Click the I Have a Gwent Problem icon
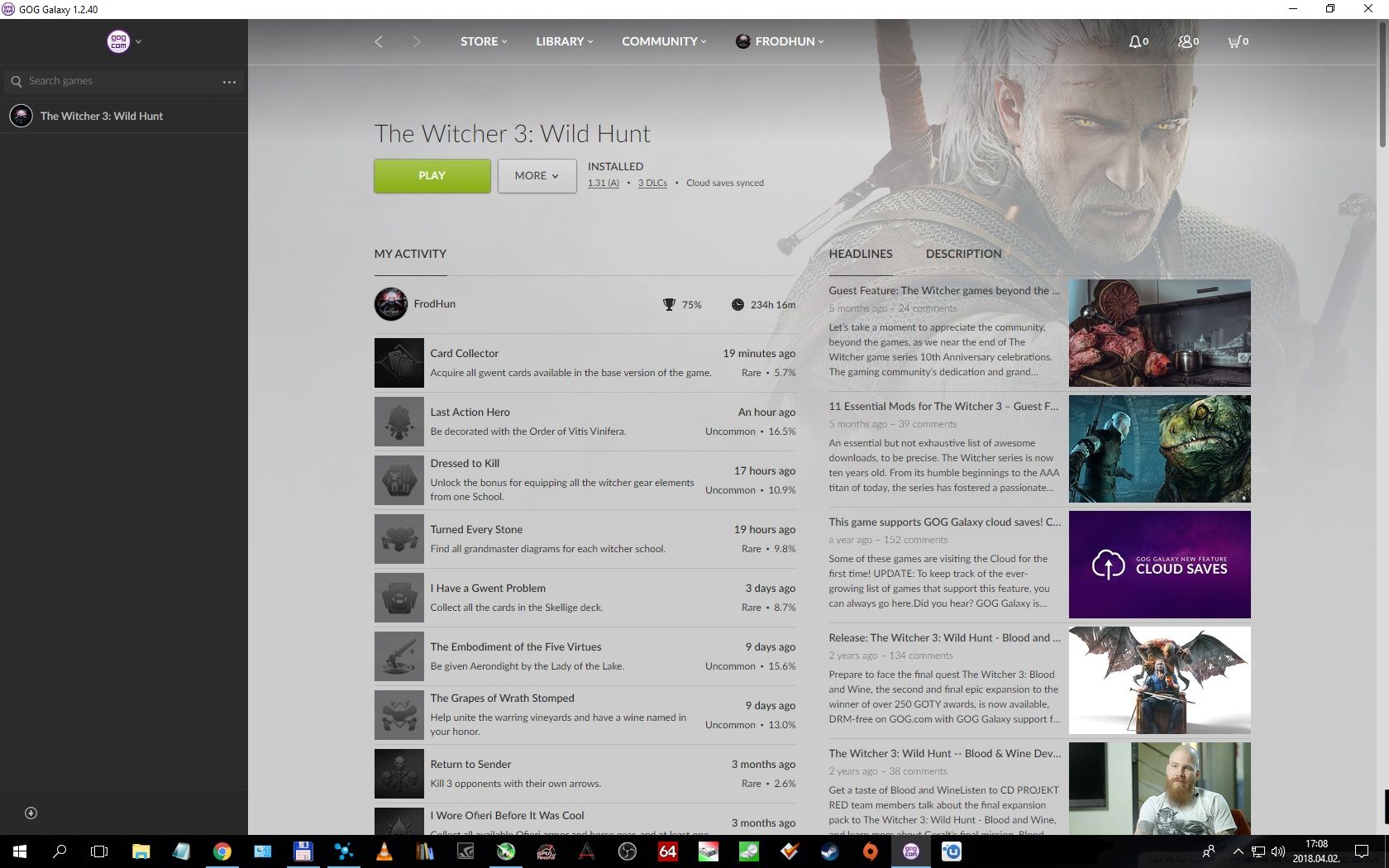Viewport: 1389px width, 868px height. tap(399, 598)
